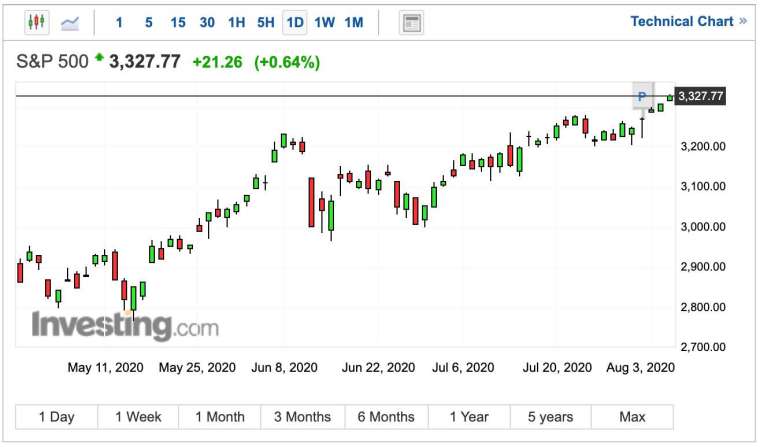Screen dimensions: 760x447
Task: Click the 3,327.77 current price label on axis
Action: (x=700, y=96)
